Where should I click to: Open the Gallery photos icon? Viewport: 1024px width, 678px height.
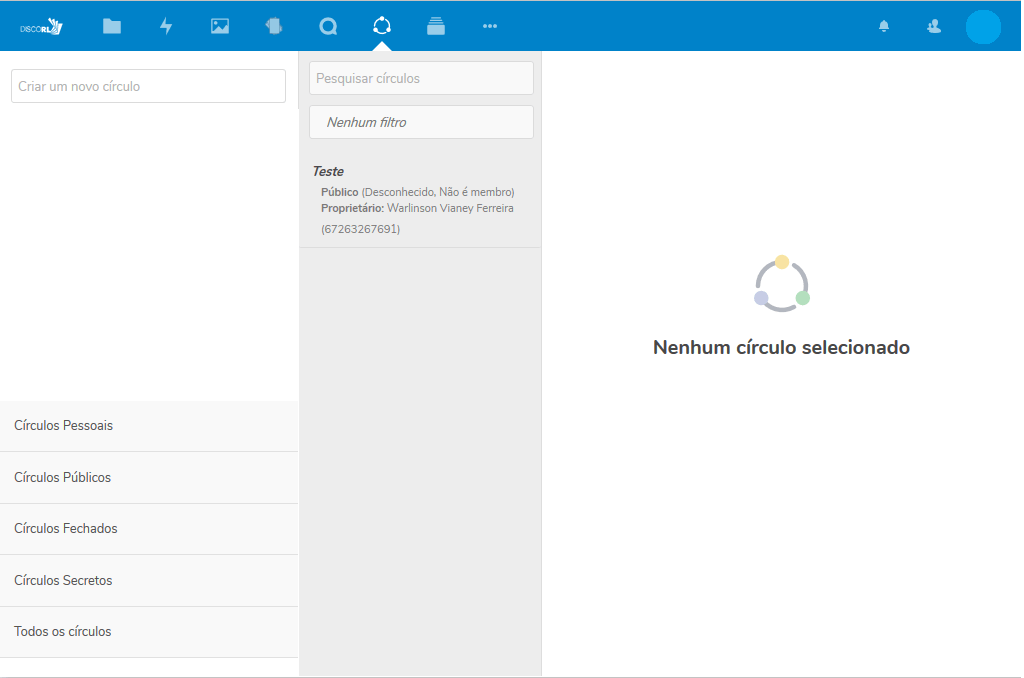[220, 27]
